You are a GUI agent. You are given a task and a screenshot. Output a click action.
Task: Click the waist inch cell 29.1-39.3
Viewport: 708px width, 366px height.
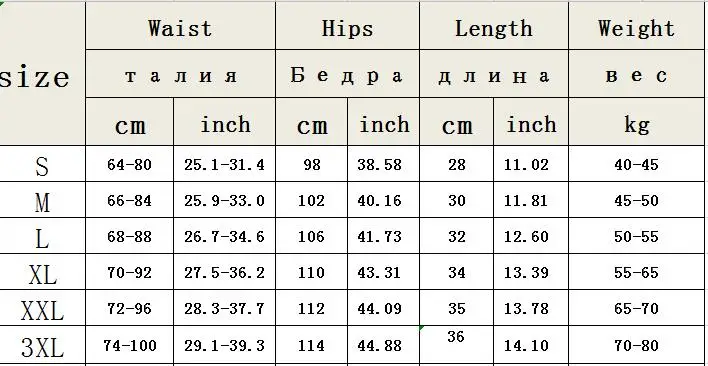[224, 345]
